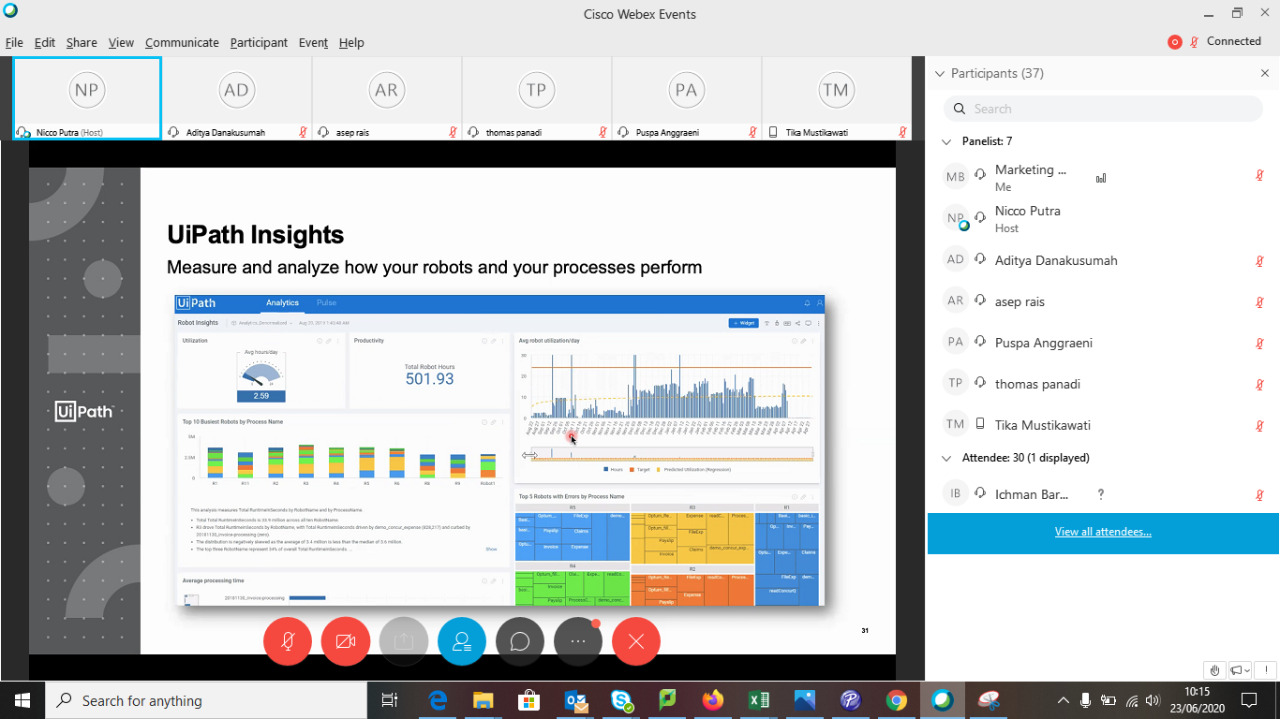Click attendee Ichman Bar... in list

click(x=1103, y=494)
